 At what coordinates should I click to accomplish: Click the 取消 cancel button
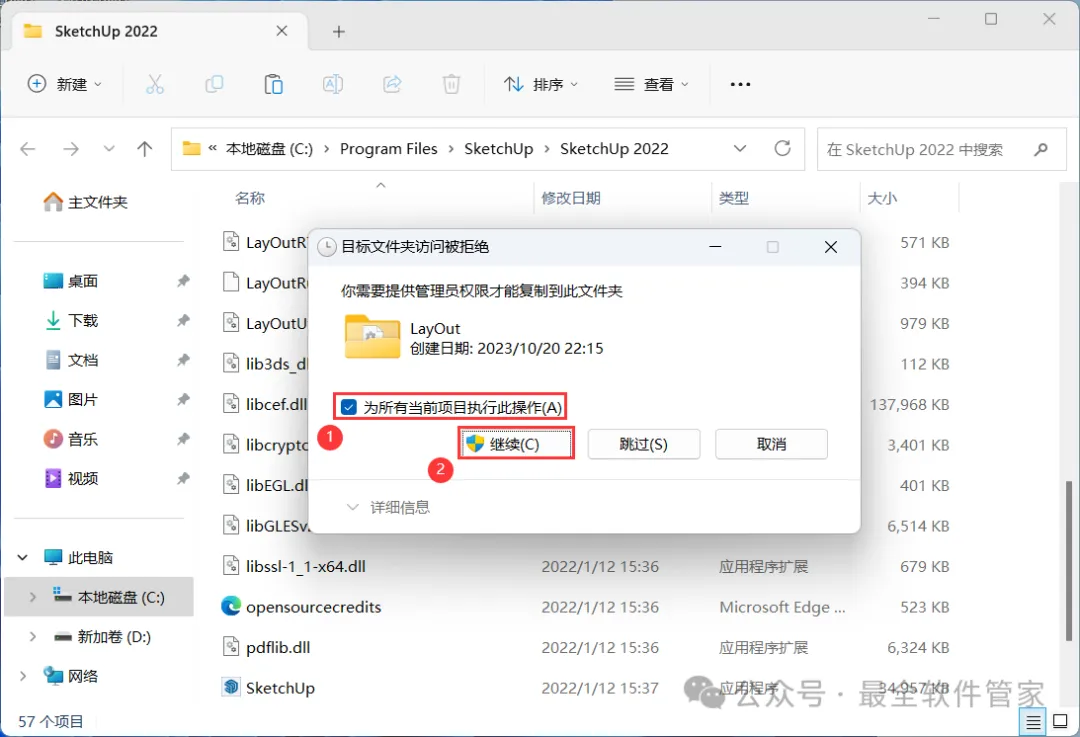771,444
